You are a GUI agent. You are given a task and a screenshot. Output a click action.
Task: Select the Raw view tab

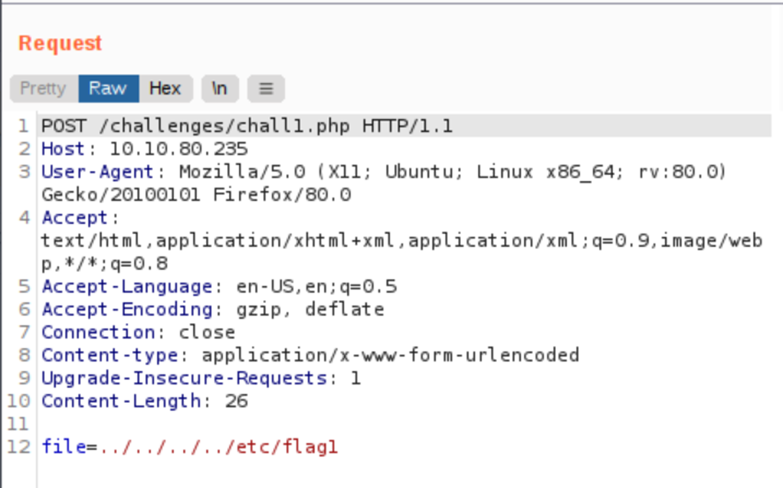tap(107, 88)
